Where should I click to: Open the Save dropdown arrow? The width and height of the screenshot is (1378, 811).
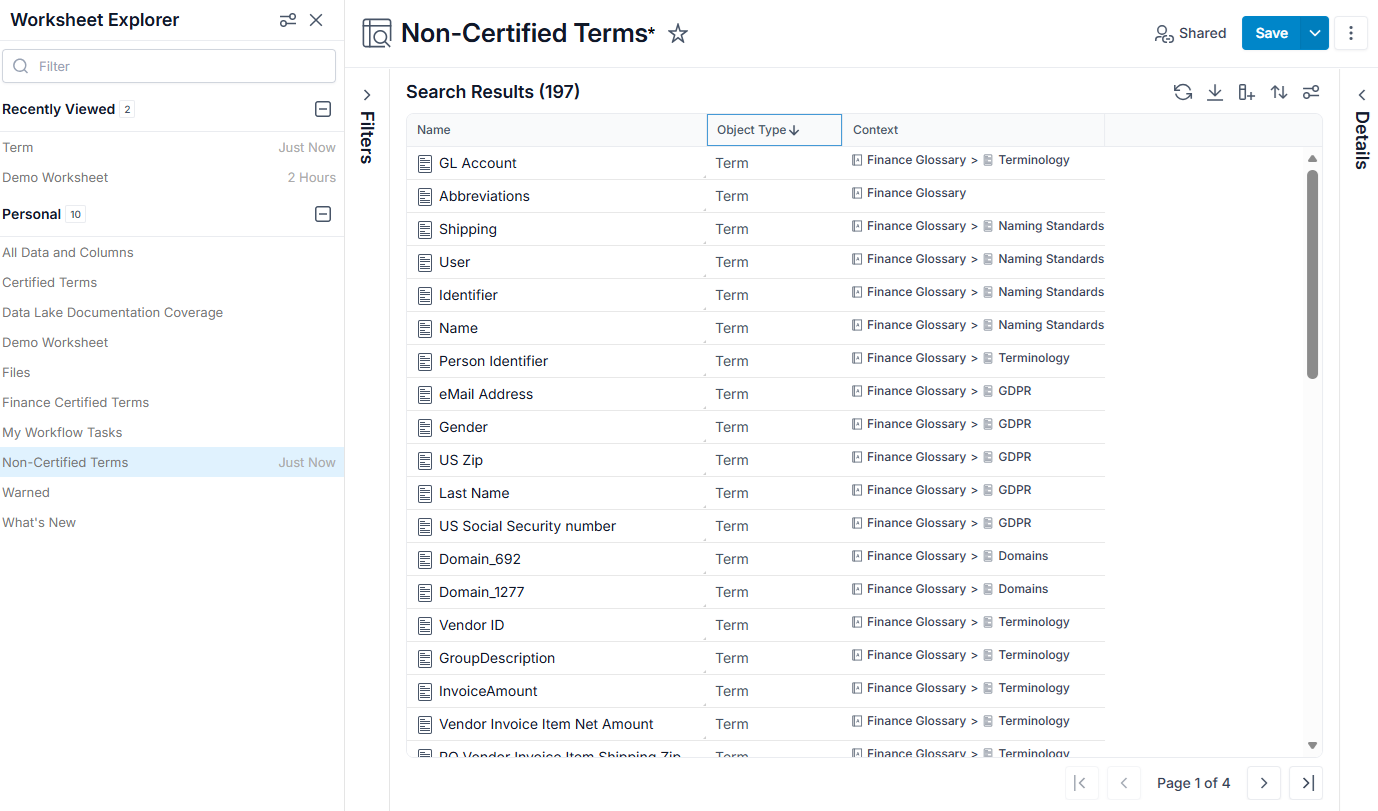coord(1315,33)
